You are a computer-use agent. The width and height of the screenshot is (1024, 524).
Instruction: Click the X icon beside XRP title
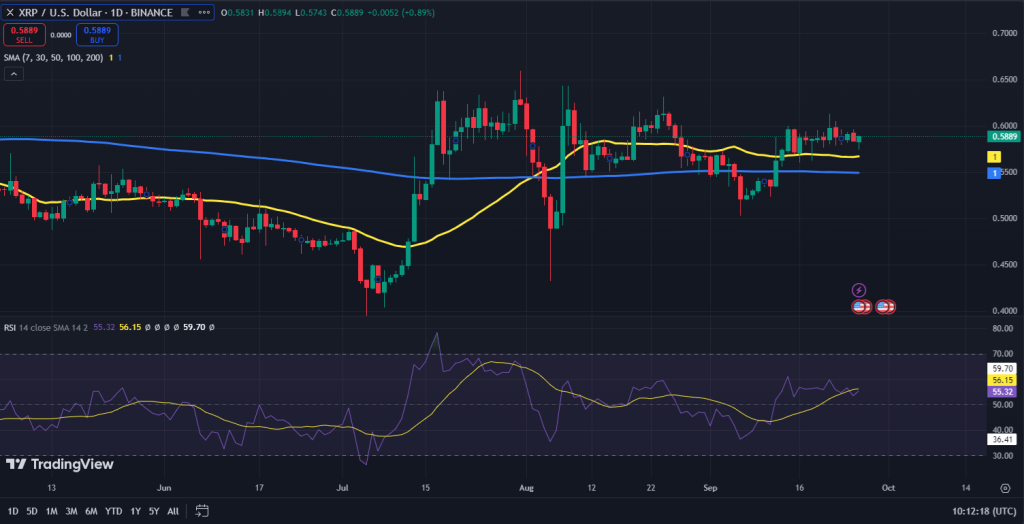[9, 12]
